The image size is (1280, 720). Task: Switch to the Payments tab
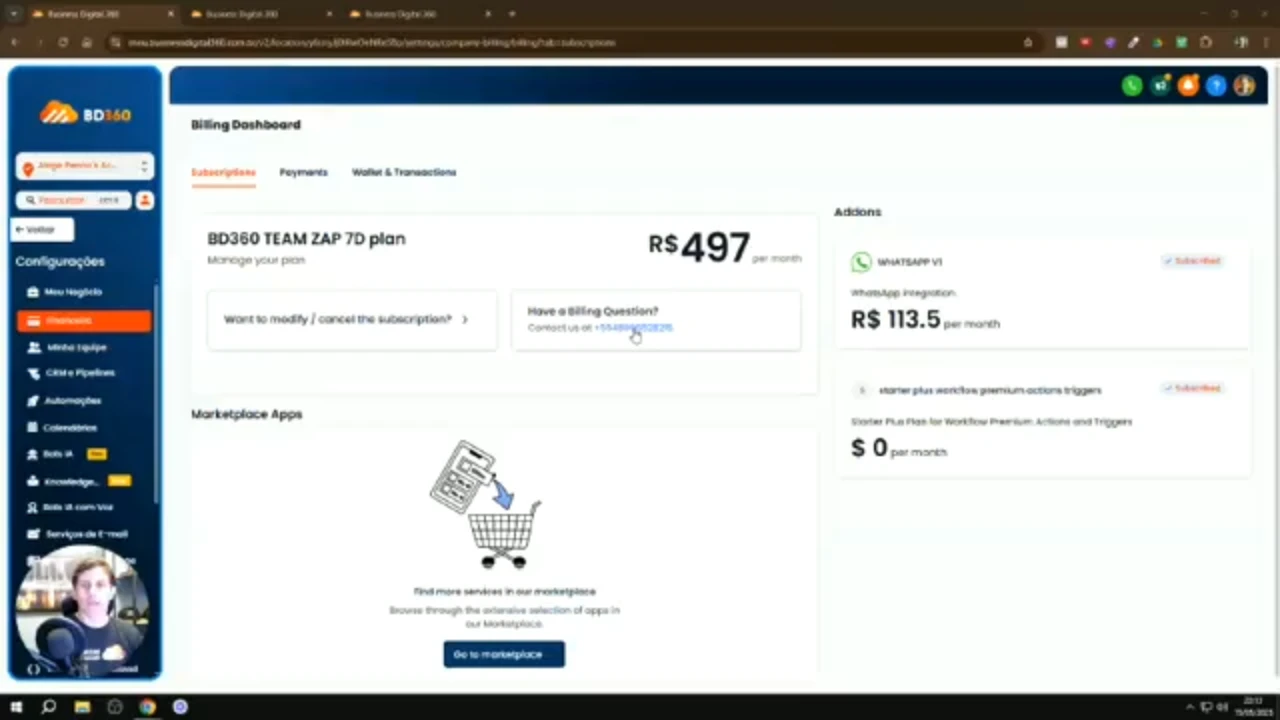303,172
